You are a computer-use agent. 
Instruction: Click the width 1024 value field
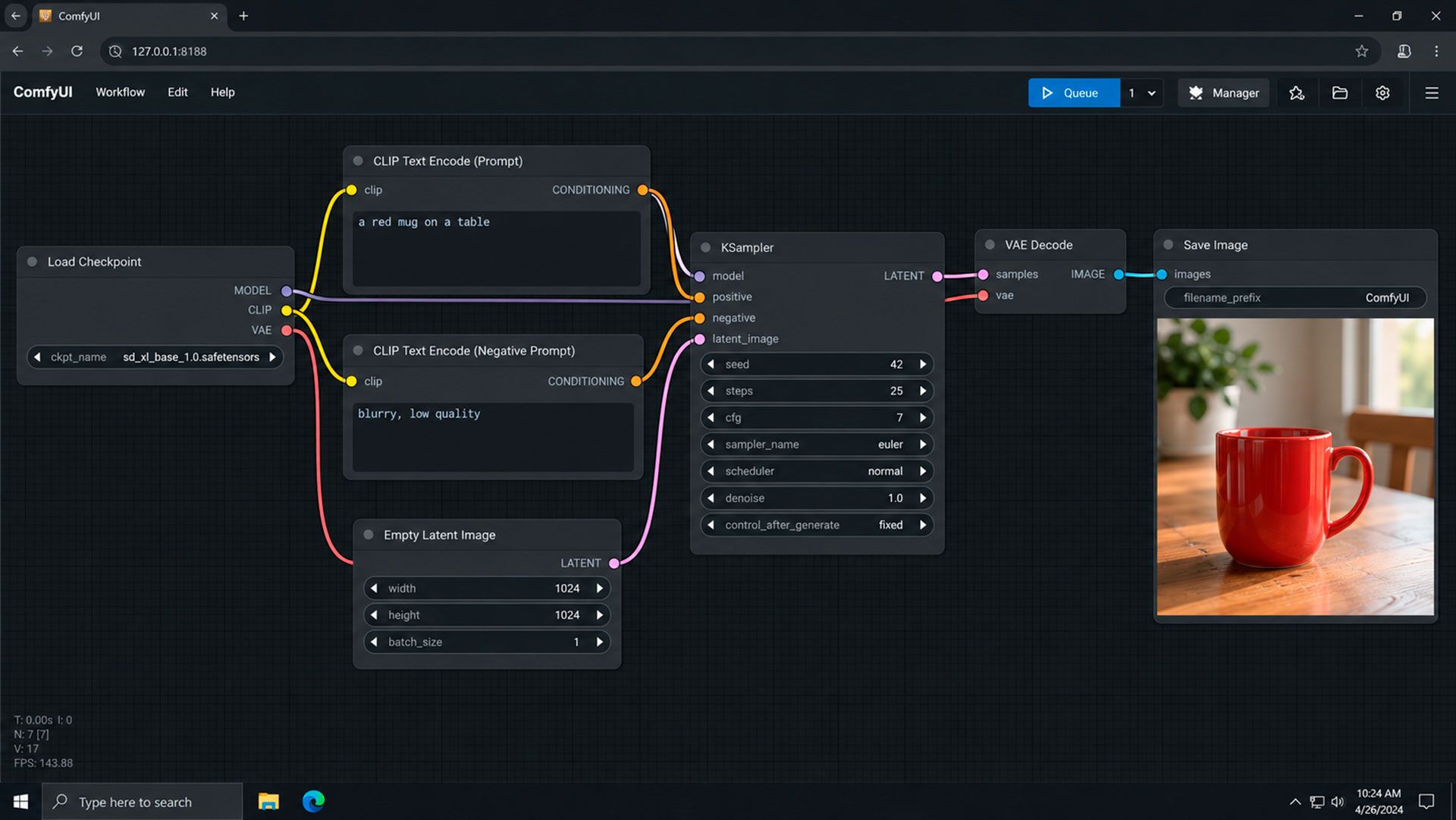(x=487, y=589)
